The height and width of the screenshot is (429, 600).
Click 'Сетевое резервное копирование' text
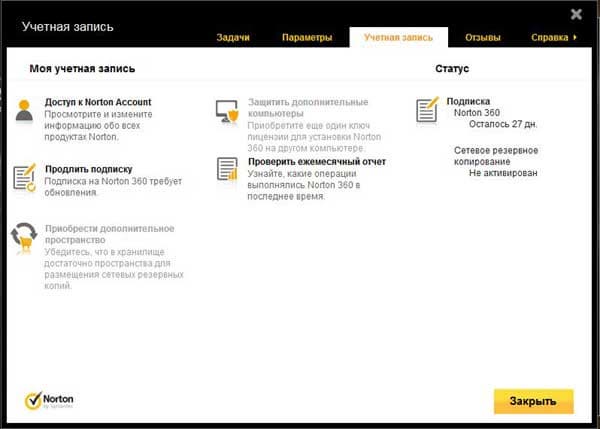496,156
